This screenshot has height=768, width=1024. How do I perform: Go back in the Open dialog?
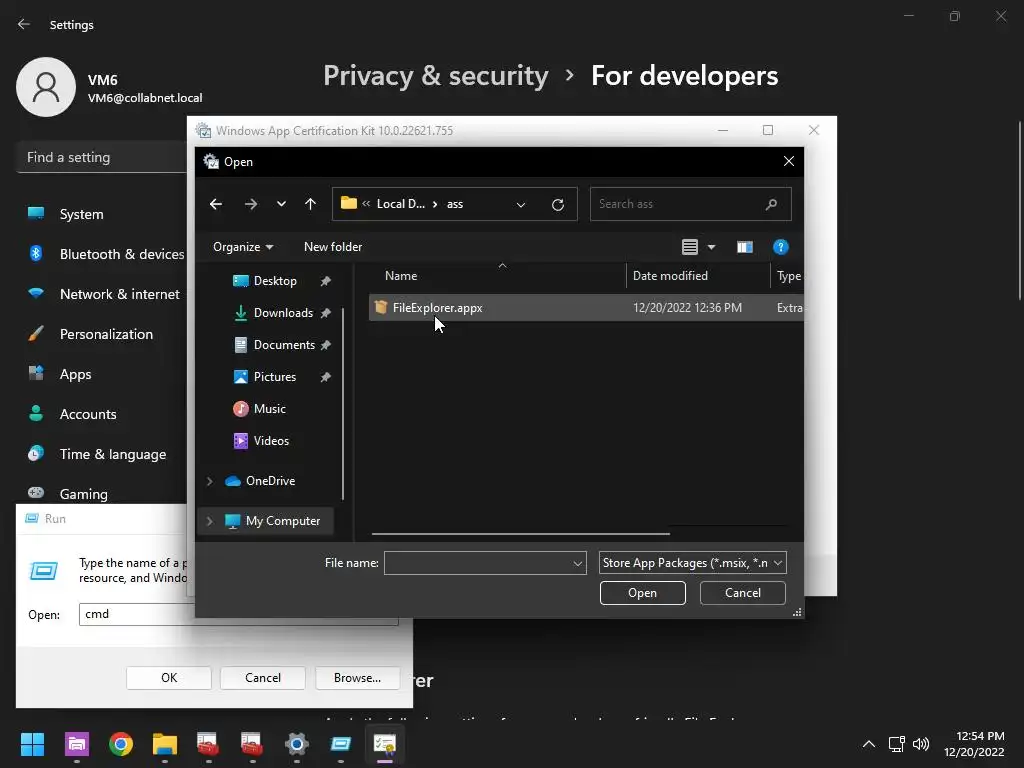click(216, 204)
